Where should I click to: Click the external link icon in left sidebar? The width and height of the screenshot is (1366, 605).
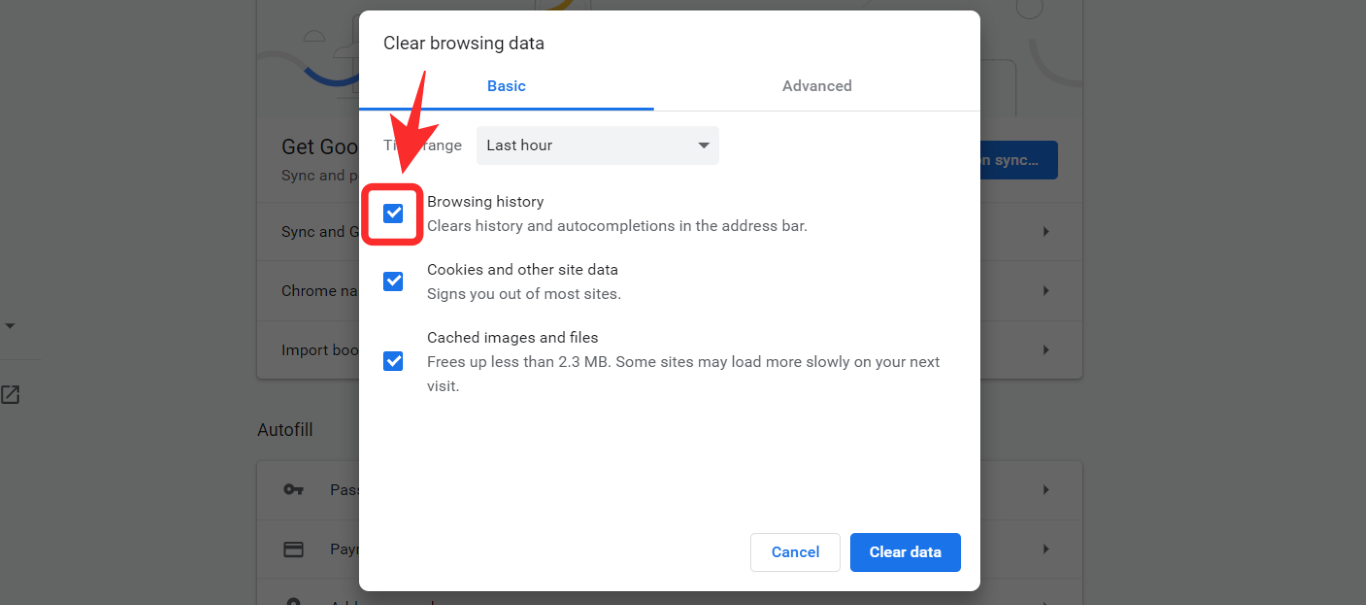(10, 394)
